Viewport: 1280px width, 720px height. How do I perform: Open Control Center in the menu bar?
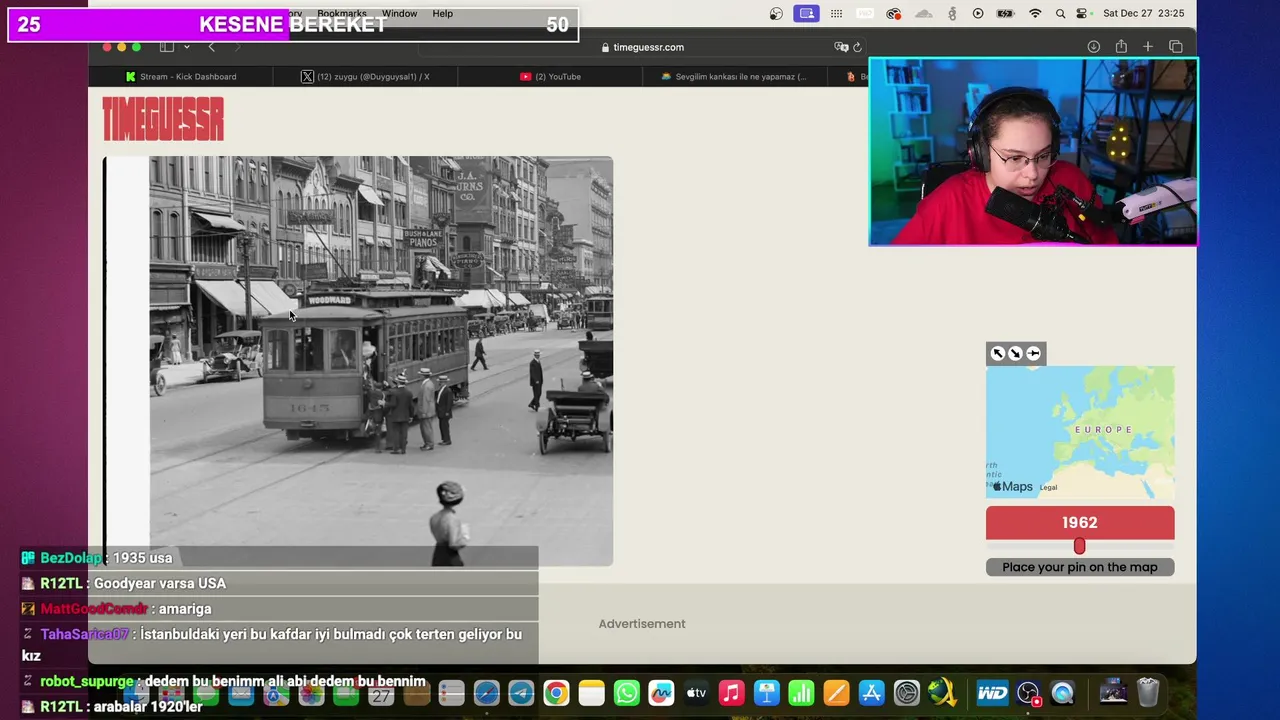(1082, 14)
